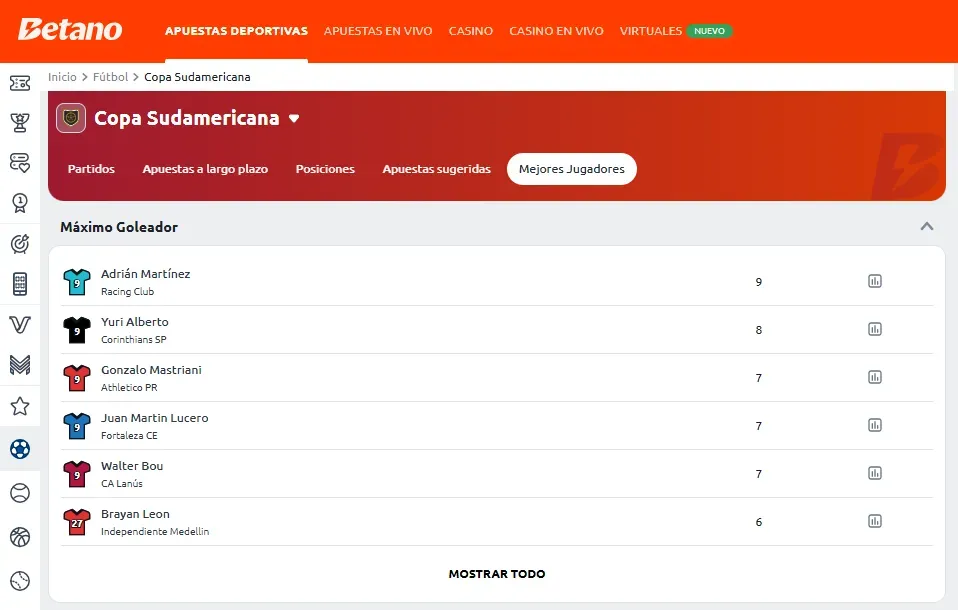958x610 pixels.
Task: Select the baseball sidebar icon
Action: (x=20, y=581)
